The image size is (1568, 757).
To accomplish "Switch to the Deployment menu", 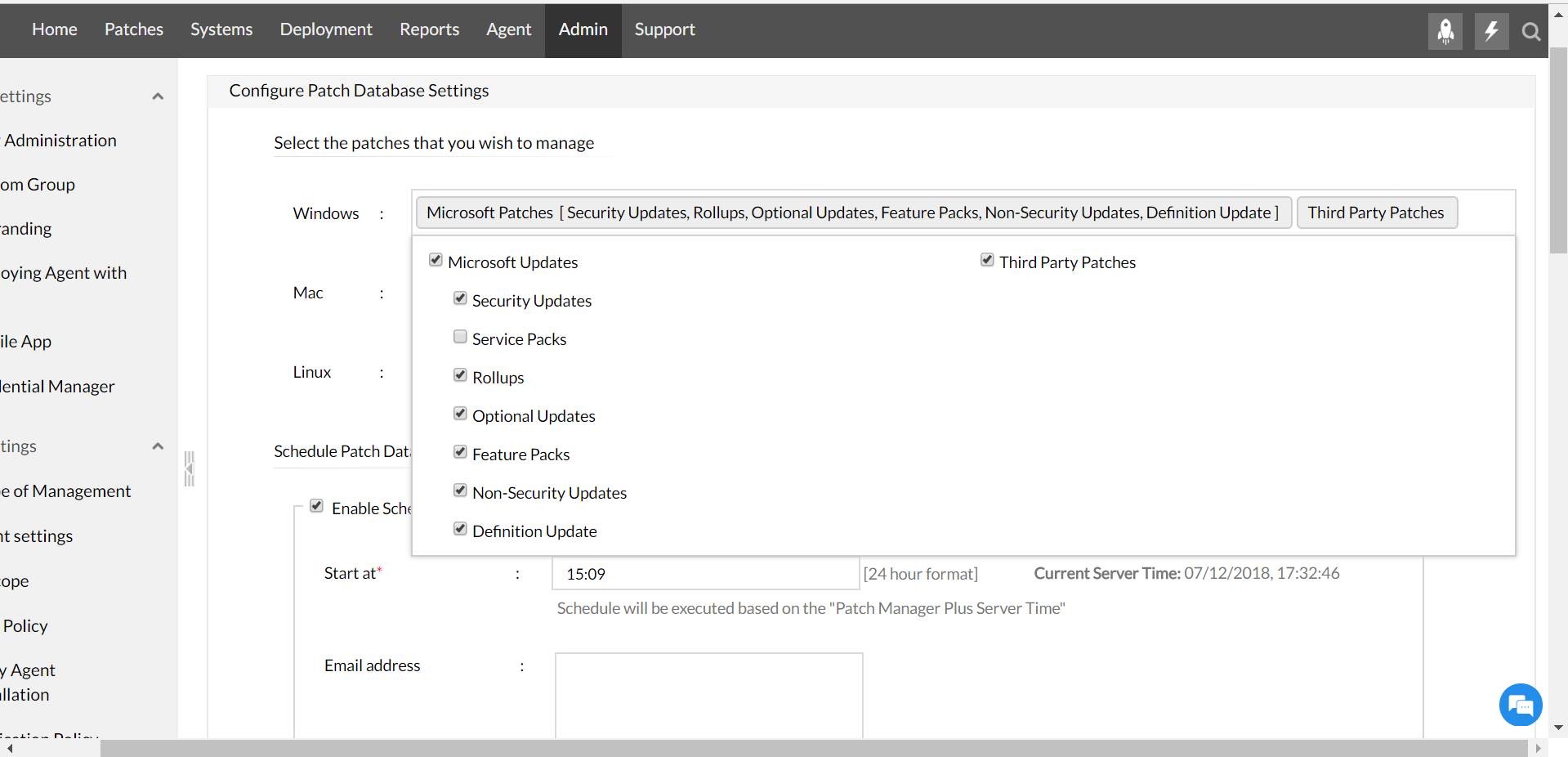I will 325,29.
